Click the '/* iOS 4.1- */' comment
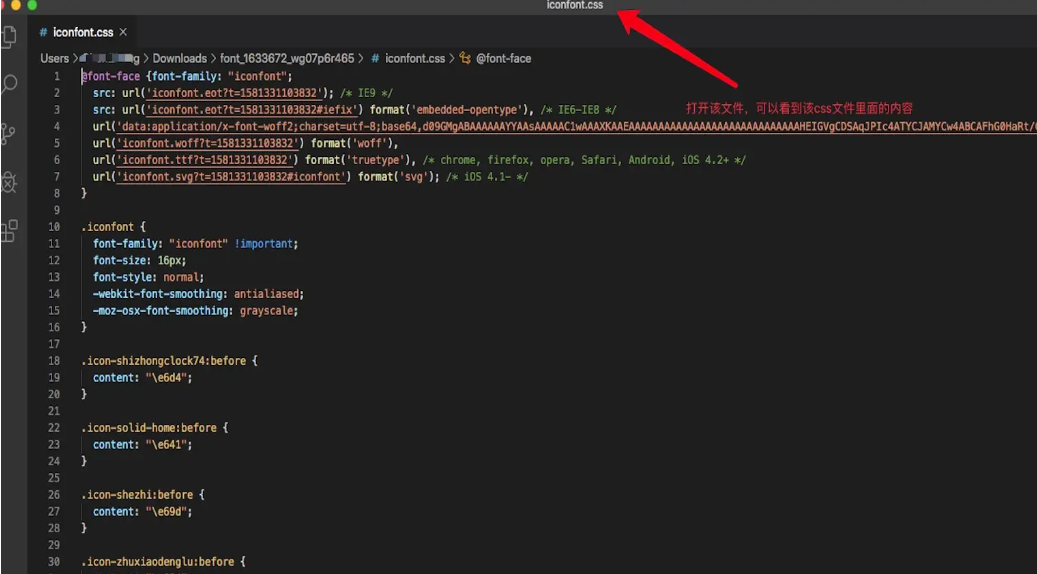 click(487, 177)
